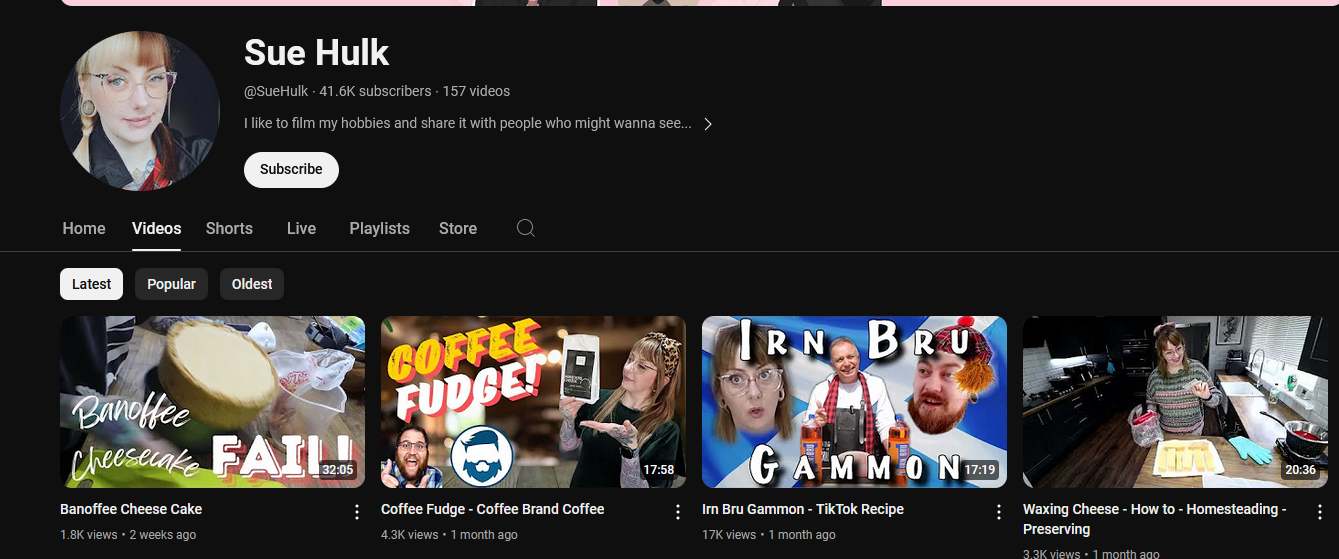Play the Coffee Fudge video thumbnail
1339x559 pixels.
533,402
